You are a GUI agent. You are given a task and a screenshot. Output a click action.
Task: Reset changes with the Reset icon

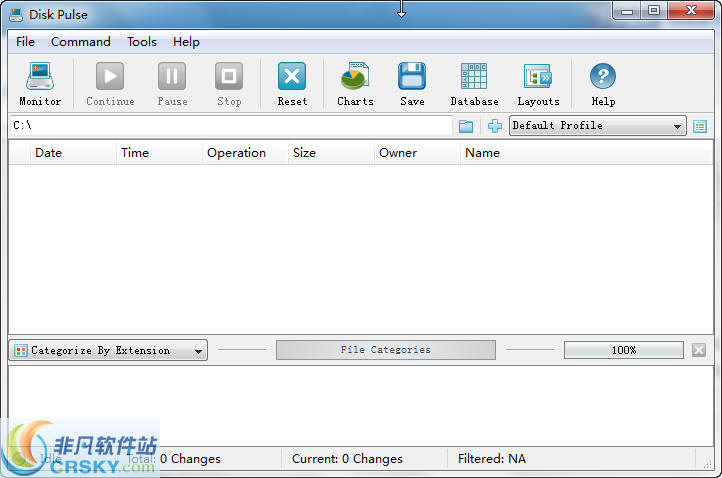tap(292, 76)
